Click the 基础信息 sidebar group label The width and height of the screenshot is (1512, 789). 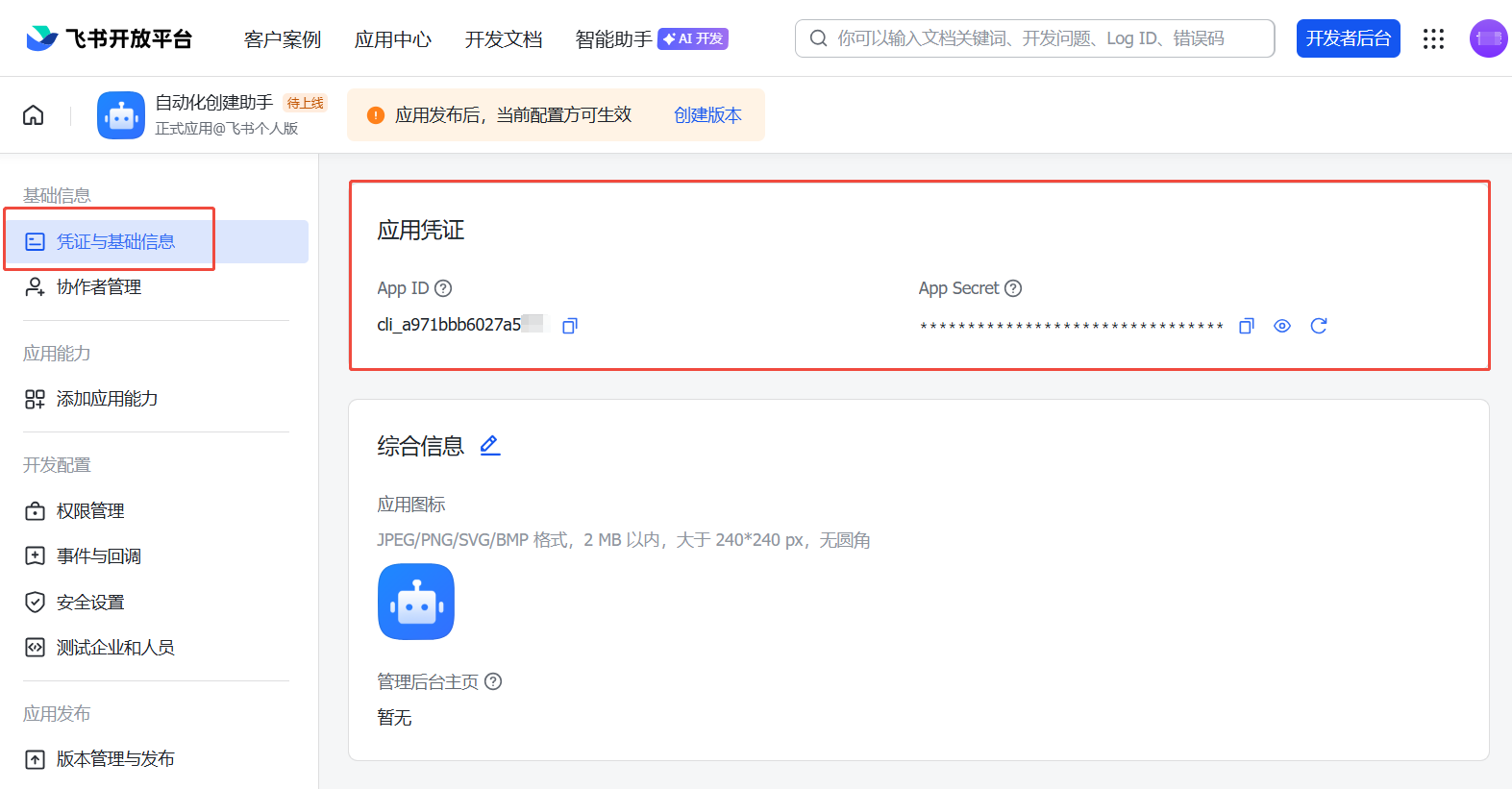coord(57,196)
